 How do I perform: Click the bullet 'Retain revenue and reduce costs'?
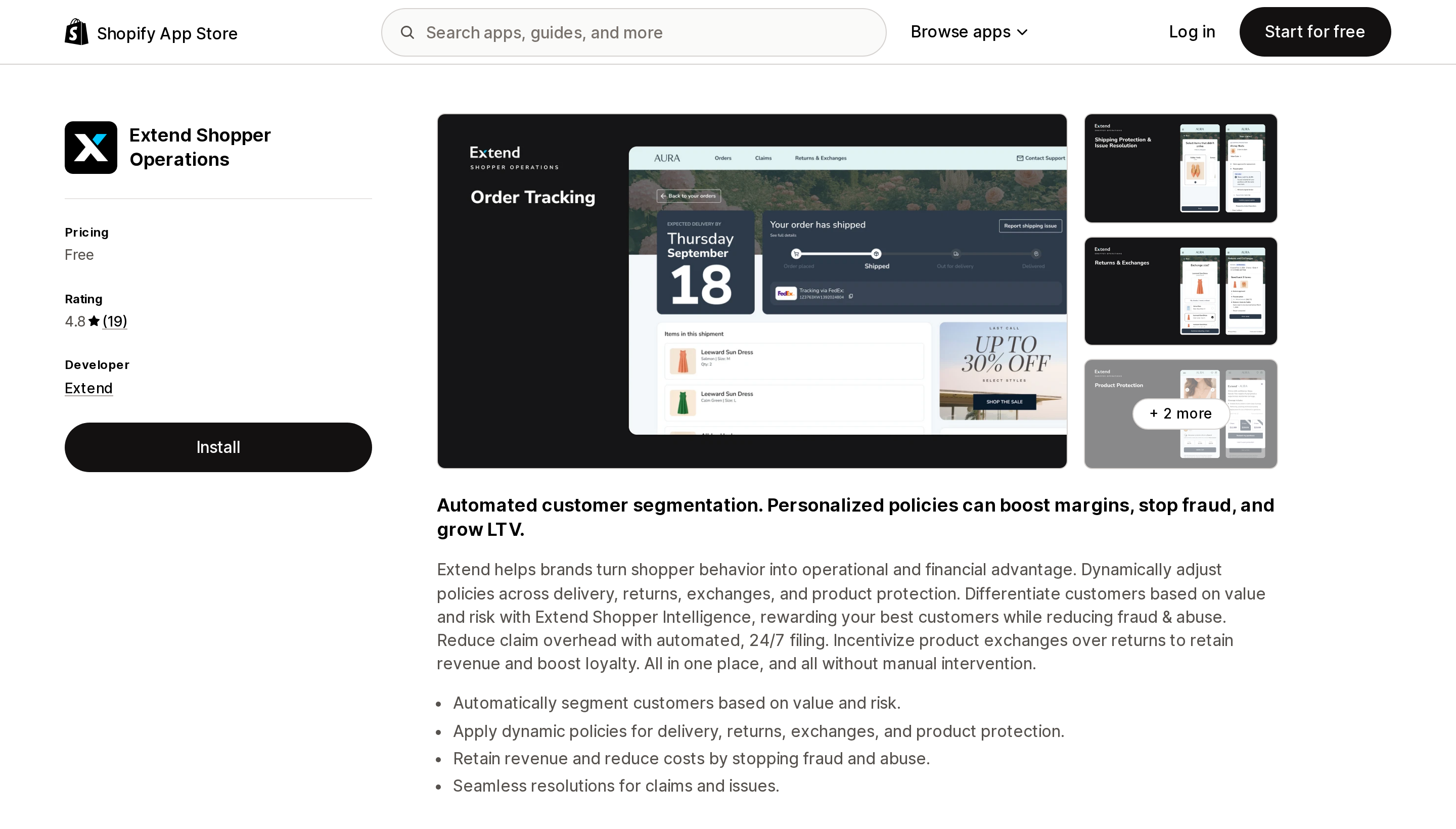tap(691, 758)
